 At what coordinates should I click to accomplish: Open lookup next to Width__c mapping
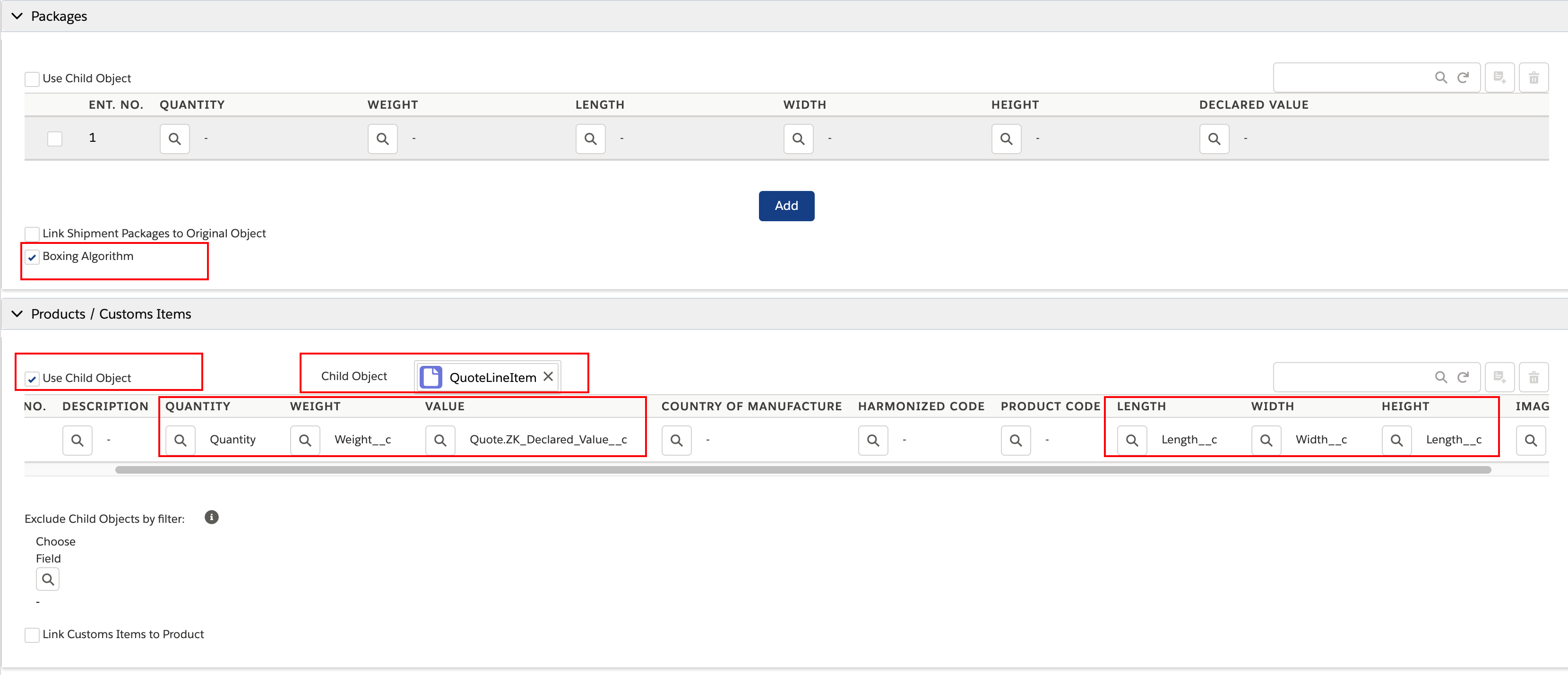click(1266, 440)
